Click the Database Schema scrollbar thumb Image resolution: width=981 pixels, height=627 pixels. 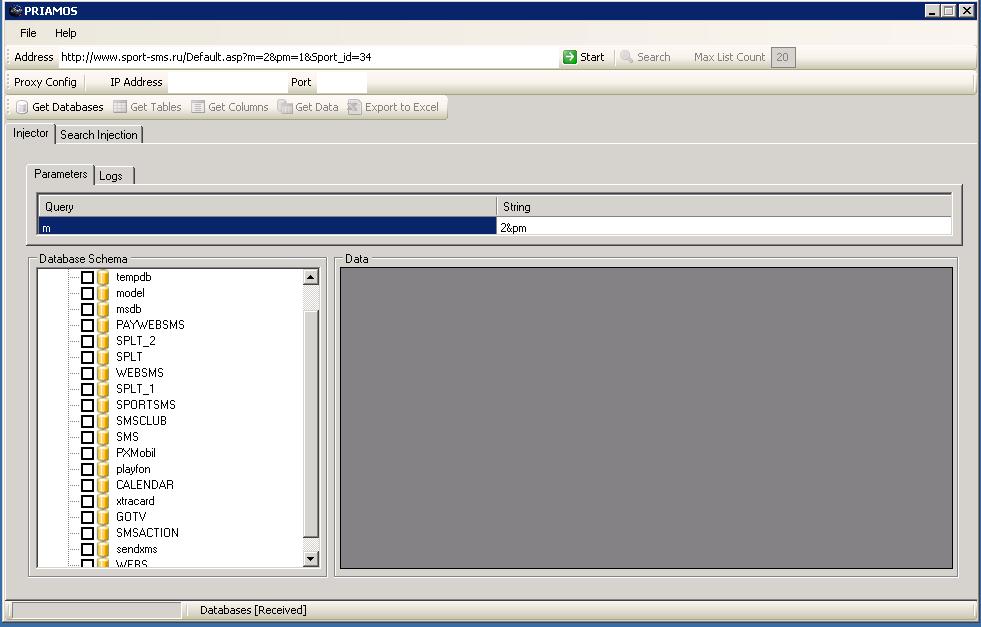[x=311, y=423]
